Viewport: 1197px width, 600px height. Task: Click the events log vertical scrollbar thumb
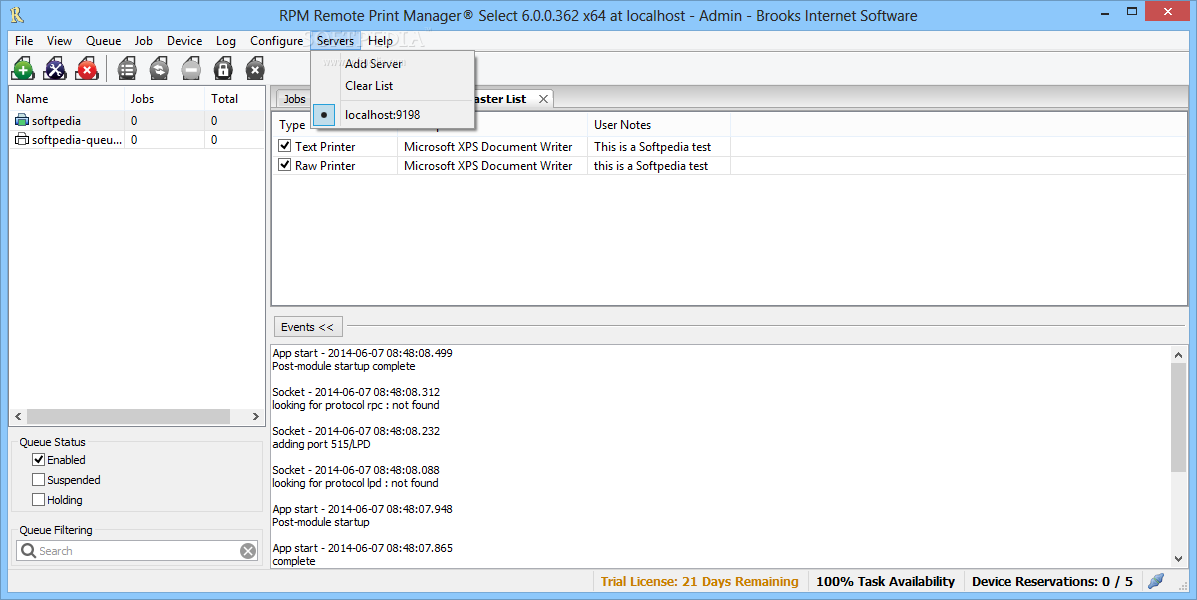click(1178, 417)
